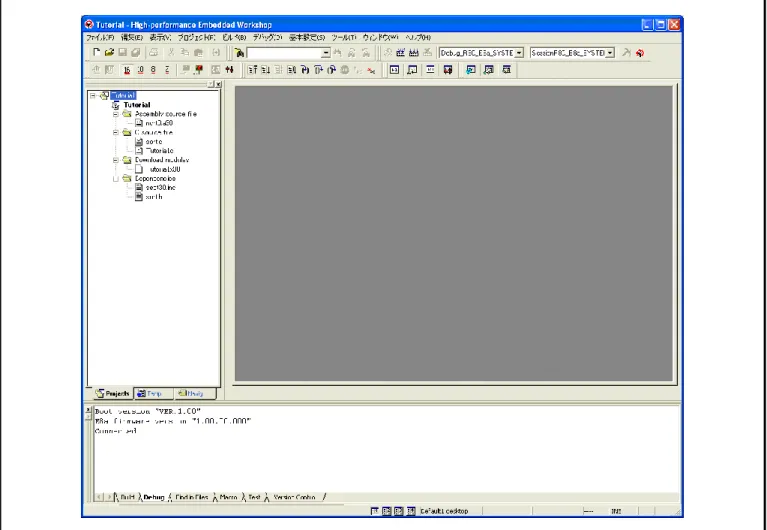Open the Locals view window icon

click(471, 70)
